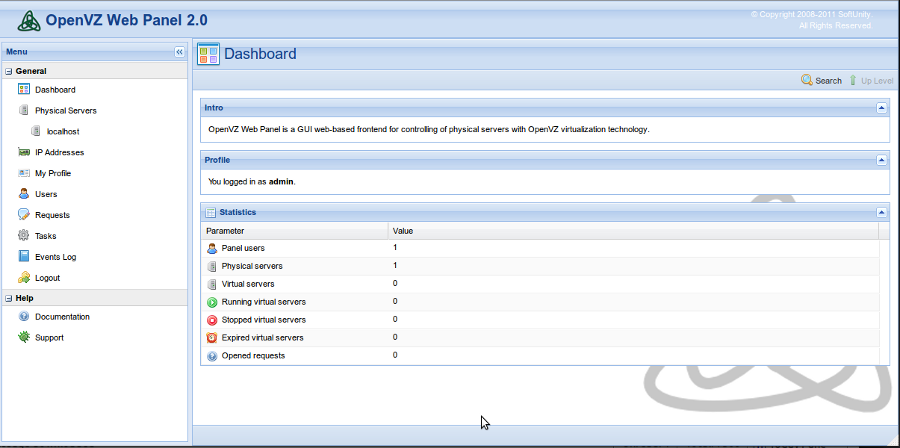The width and height of the screenshot is (900, 448).
Task: Click the large Dashboard title icon
Action: pos(208,54)
